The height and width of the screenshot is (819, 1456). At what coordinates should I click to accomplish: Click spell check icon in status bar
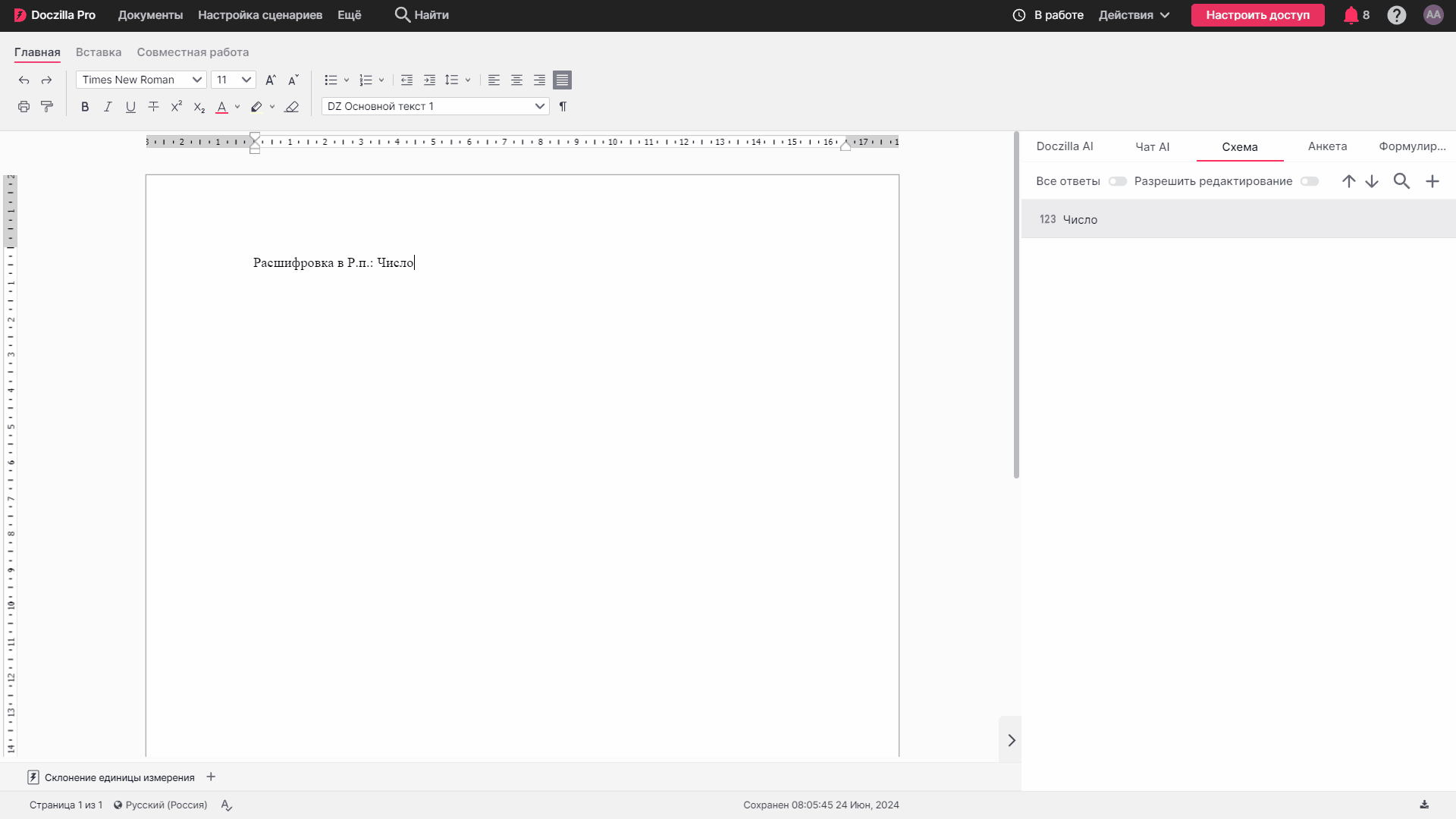click(x=226, y=805)
